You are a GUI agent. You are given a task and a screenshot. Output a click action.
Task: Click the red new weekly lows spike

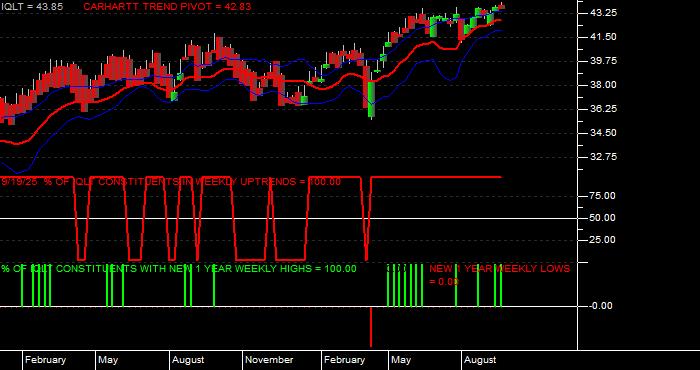[371, 327]
